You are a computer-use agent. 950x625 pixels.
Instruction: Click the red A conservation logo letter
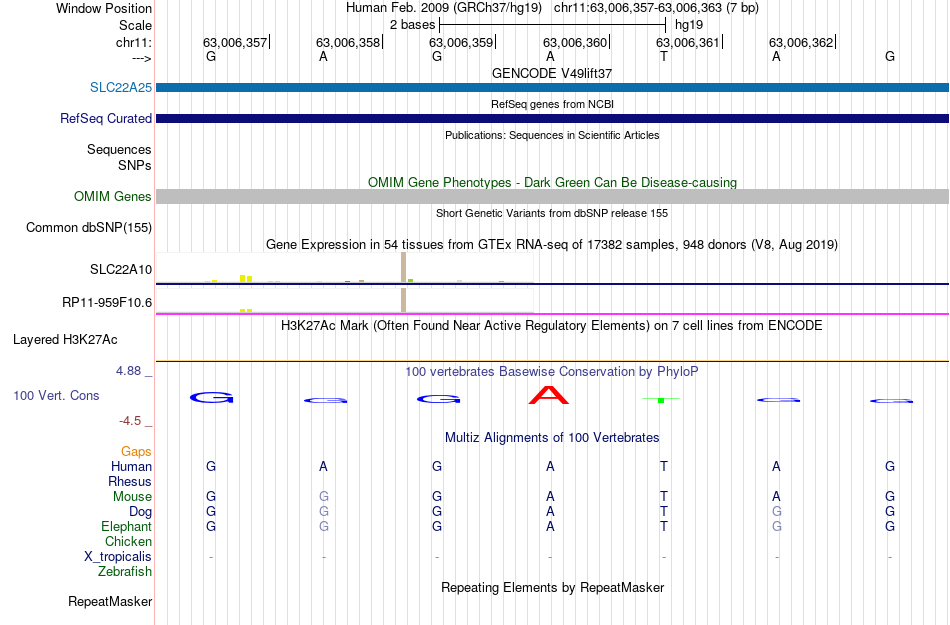tap(549, 395)
